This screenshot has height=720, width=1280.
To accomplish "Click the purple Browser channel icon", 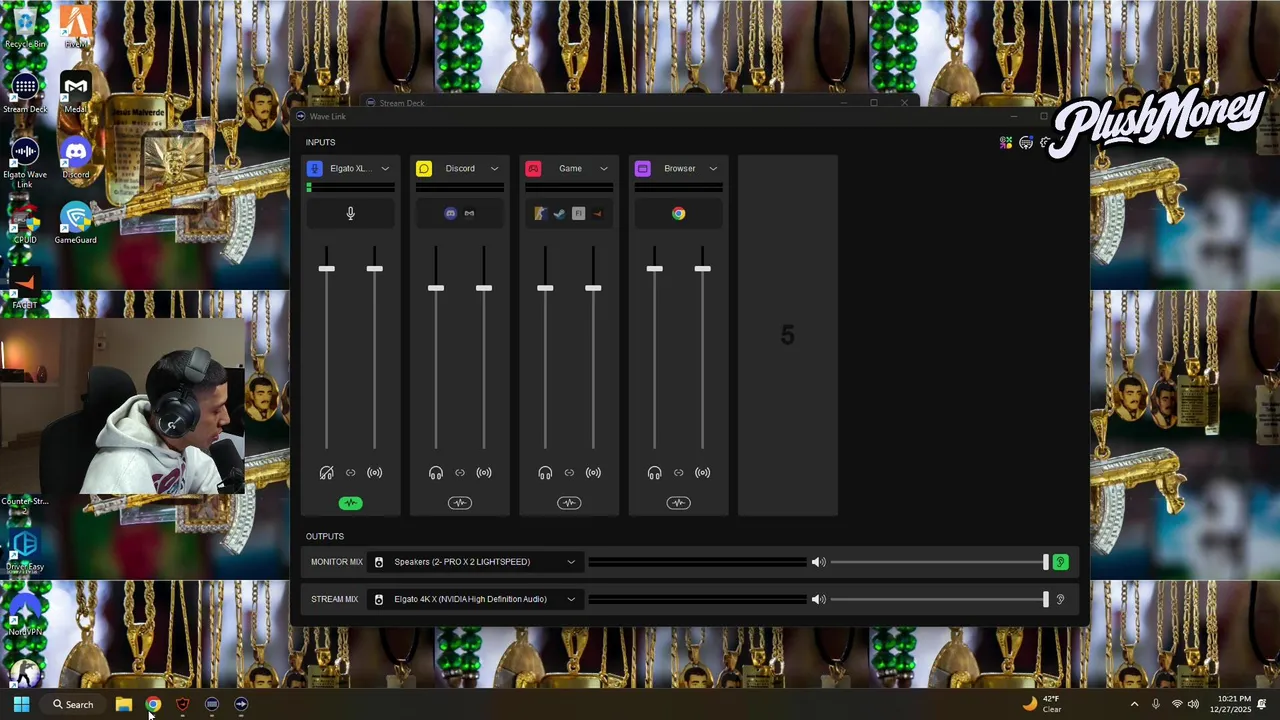I will pos(642,168).
